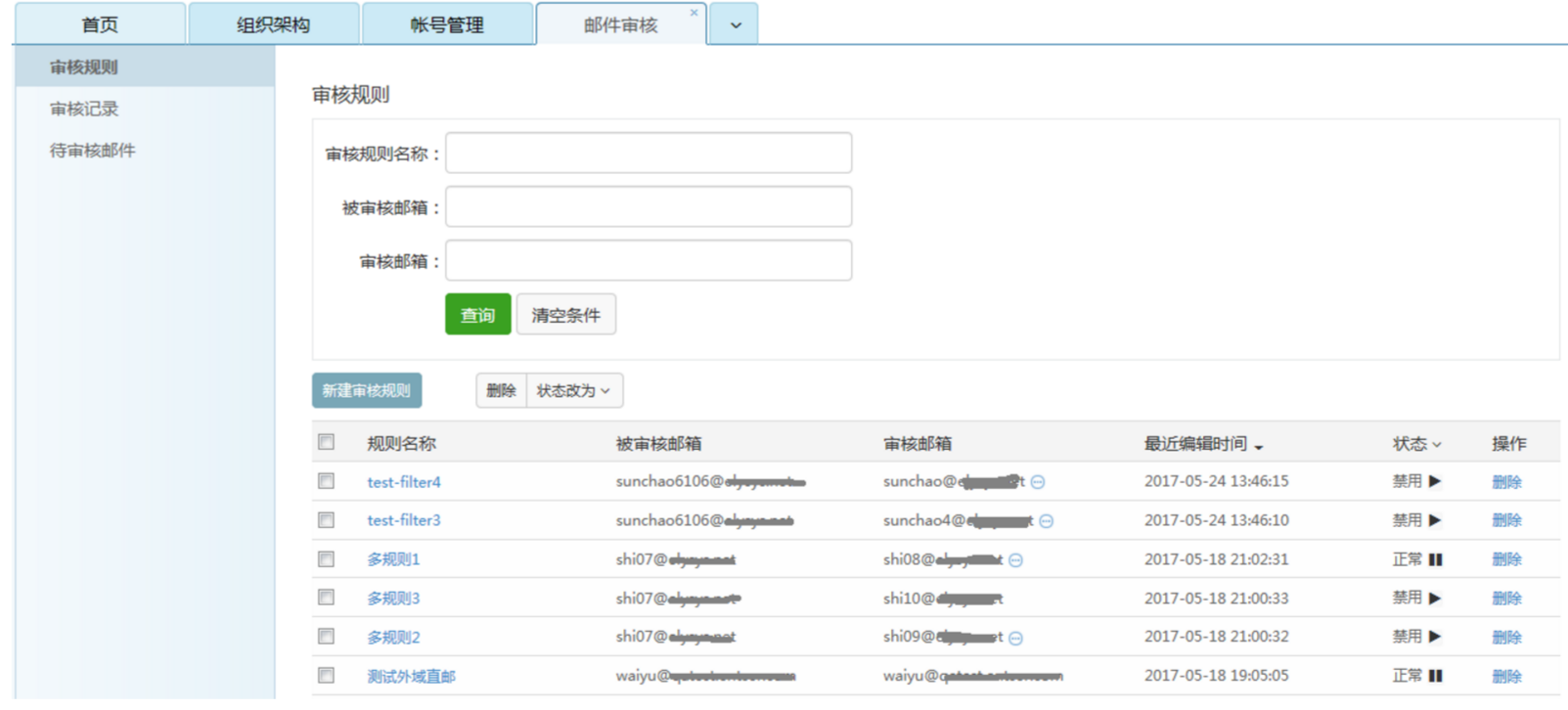Check the box for test-filter4 rule
Image resolution: width=1568 pixels, height=710 pixels.
pyautogui.click(x=327, y=481)
